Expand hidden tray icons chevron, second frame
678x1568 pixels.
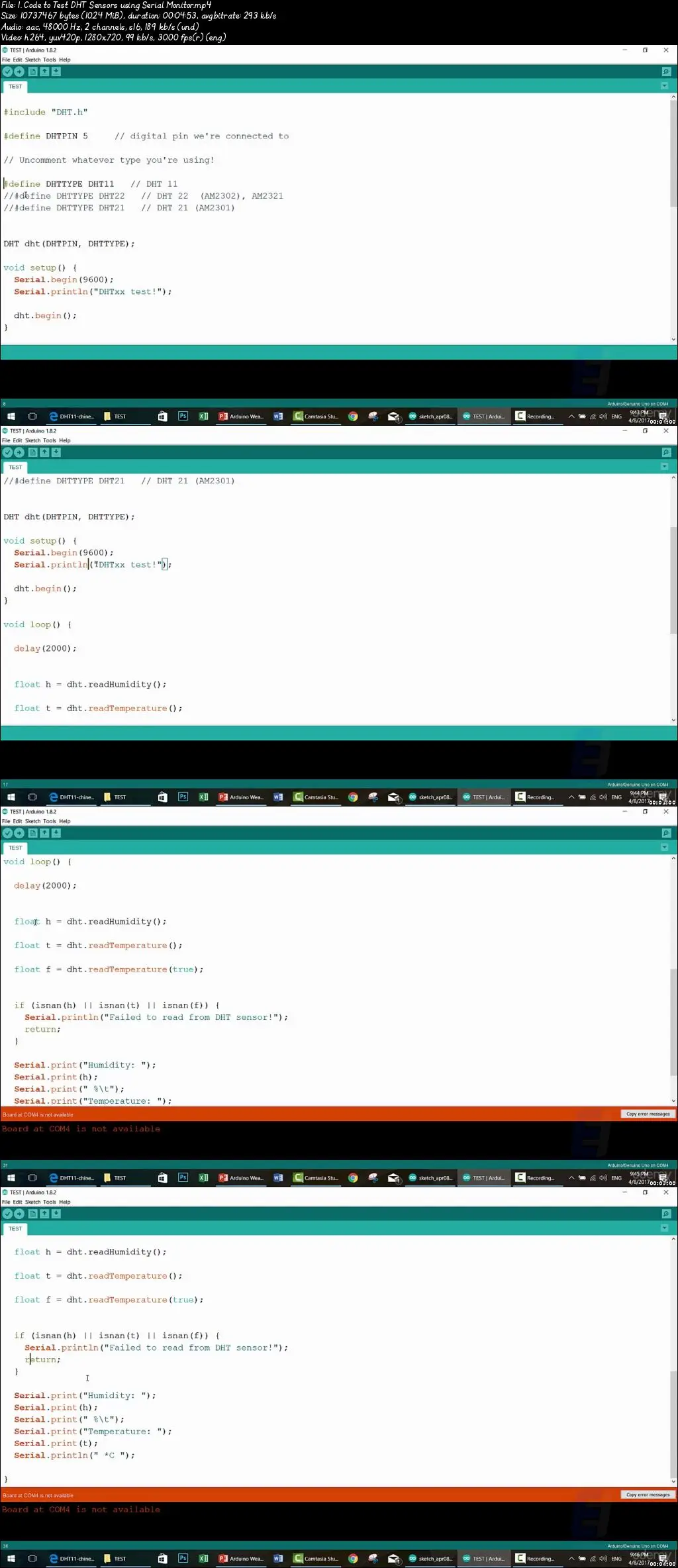click(571, 797)
